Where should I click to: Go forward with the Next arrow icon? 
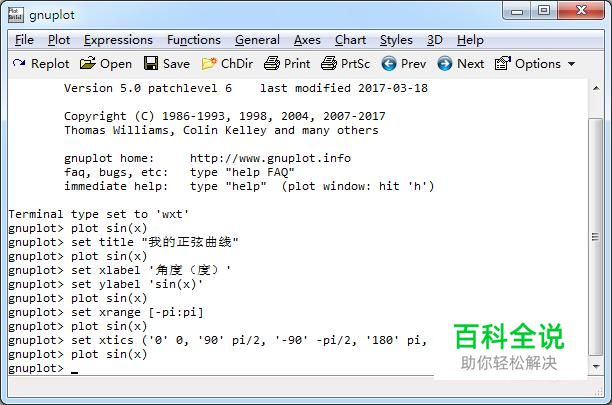(x=445, y=63)
